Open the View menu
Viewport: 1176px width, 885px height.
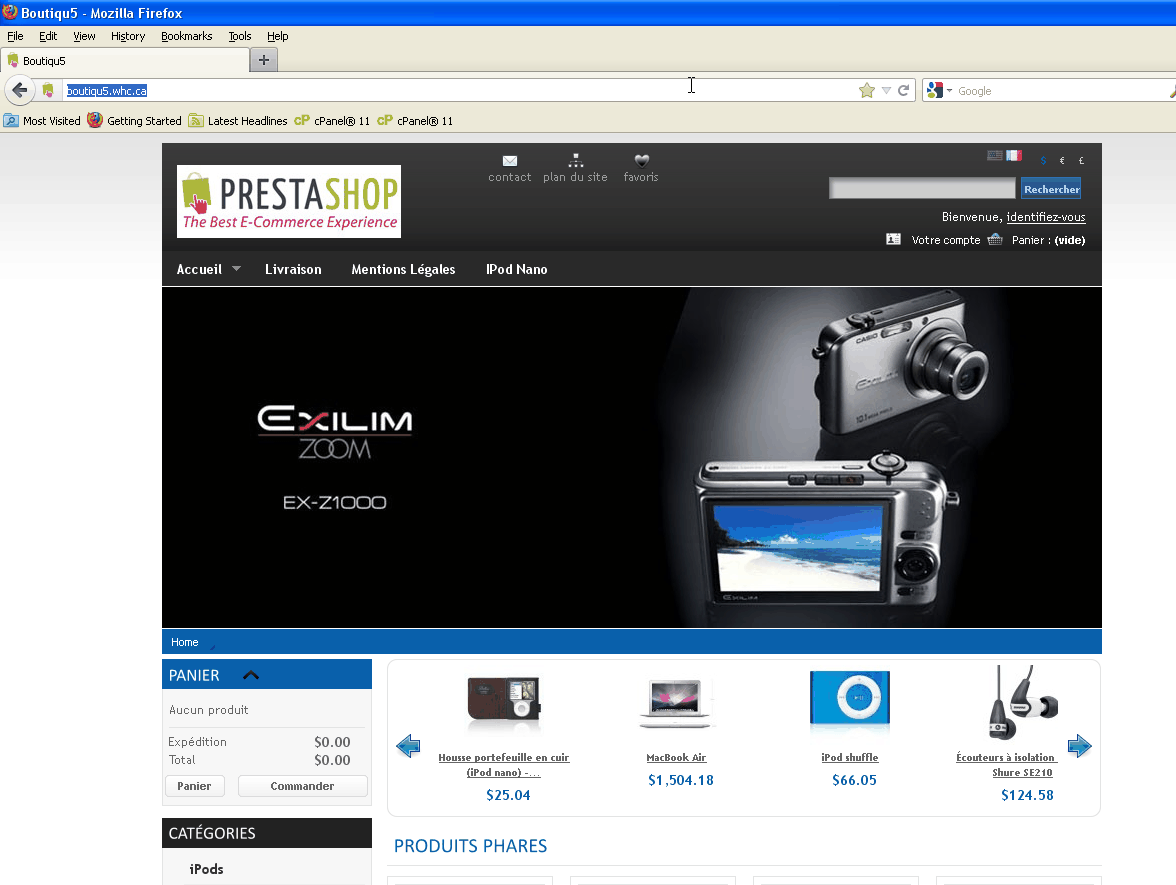click(x=84, y=36)
